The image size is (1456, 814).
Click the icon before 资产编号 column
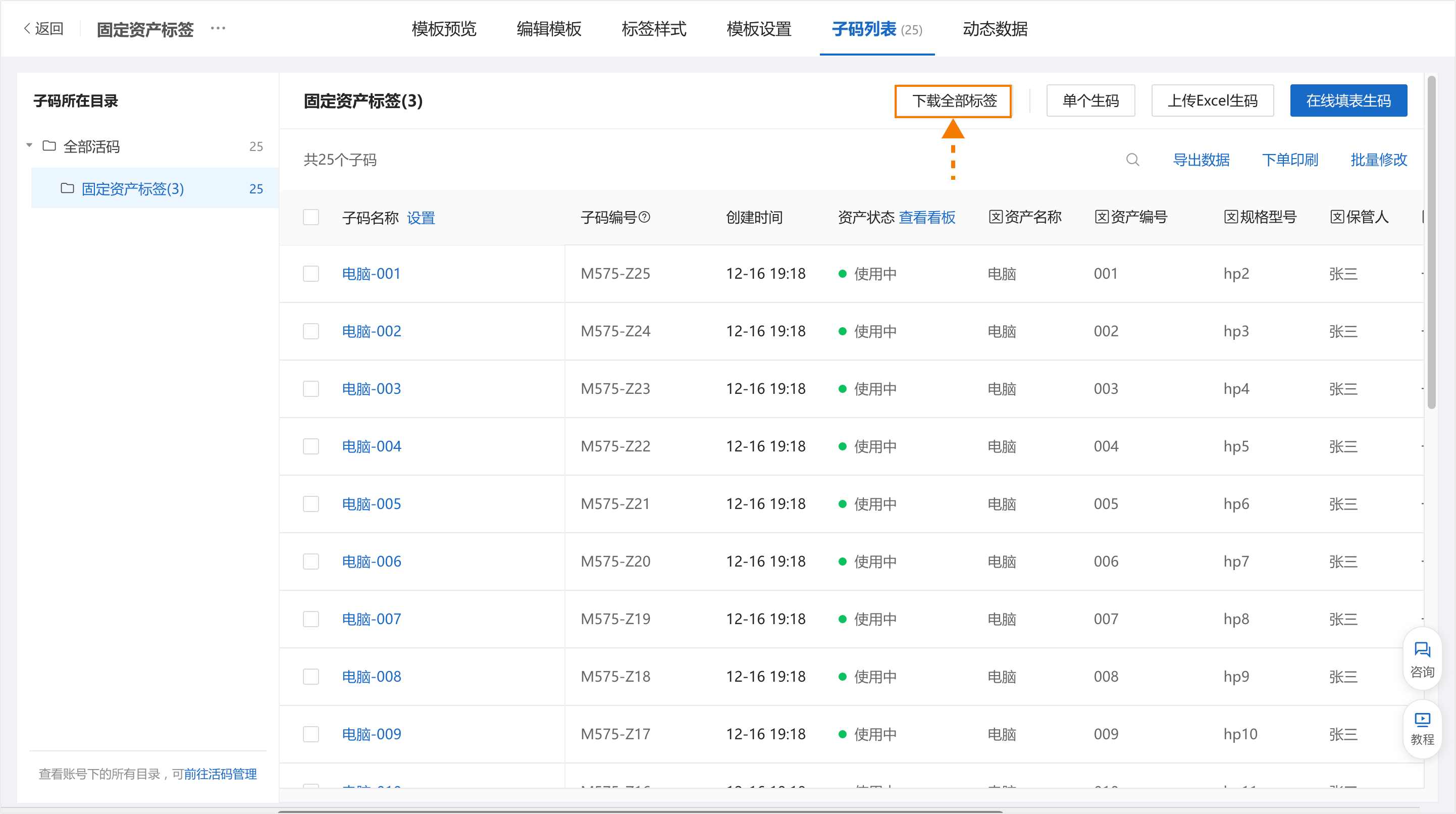[1102, 217]
